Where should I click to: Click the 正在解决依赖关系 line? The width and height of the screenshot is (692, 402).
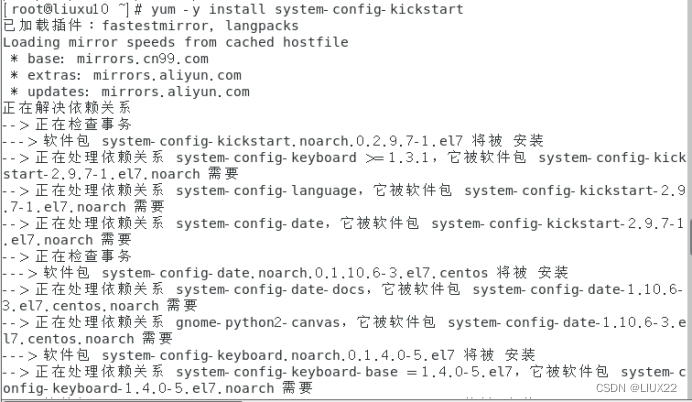click(x=59, y=107)
